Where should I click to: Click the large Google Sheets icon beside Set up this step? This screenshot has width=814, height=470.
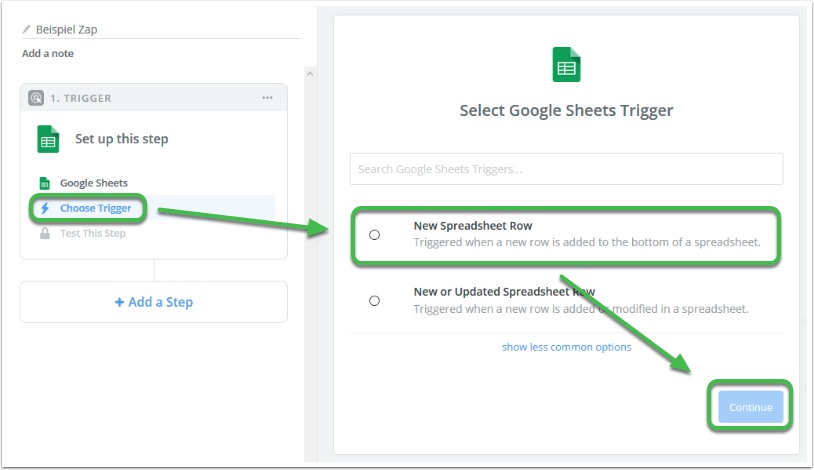click(x=48, y=139)
